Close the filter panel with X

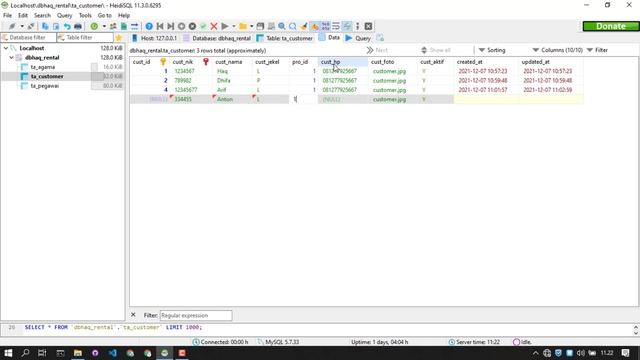coord(133,315)
